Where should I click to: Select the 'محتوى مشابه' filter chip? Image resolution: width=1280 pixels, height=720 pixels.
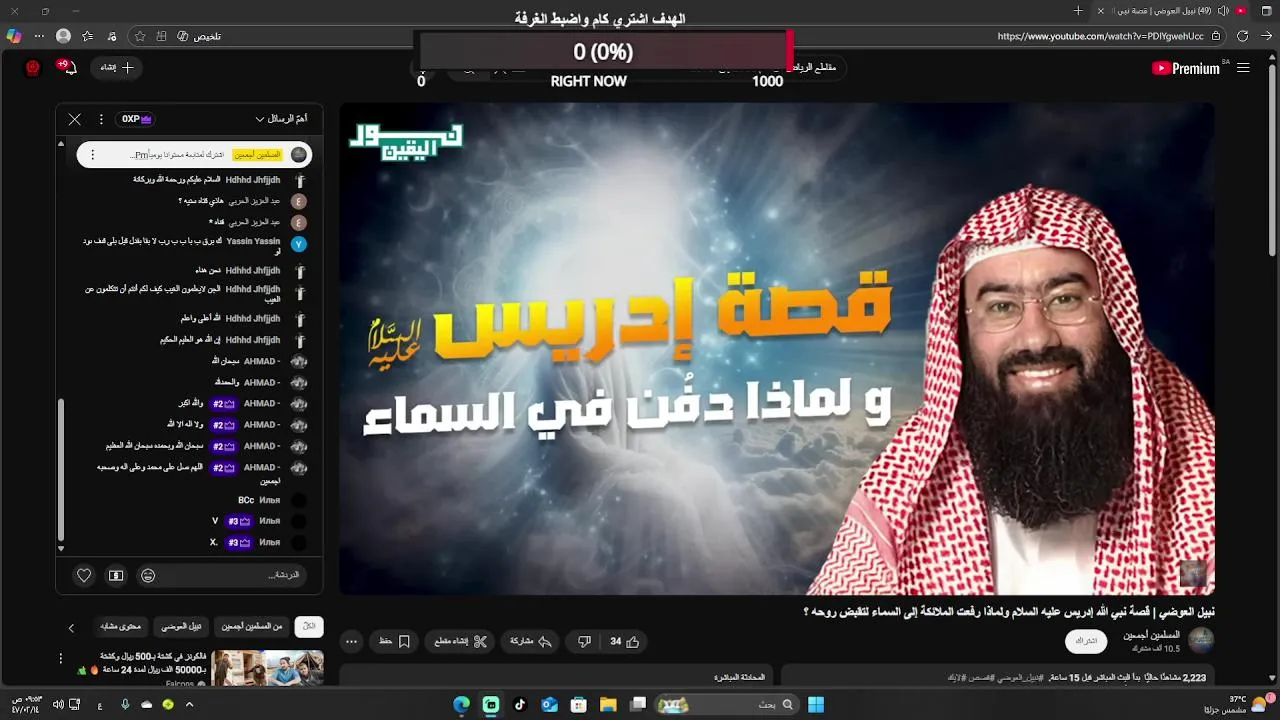coord(121,626)
